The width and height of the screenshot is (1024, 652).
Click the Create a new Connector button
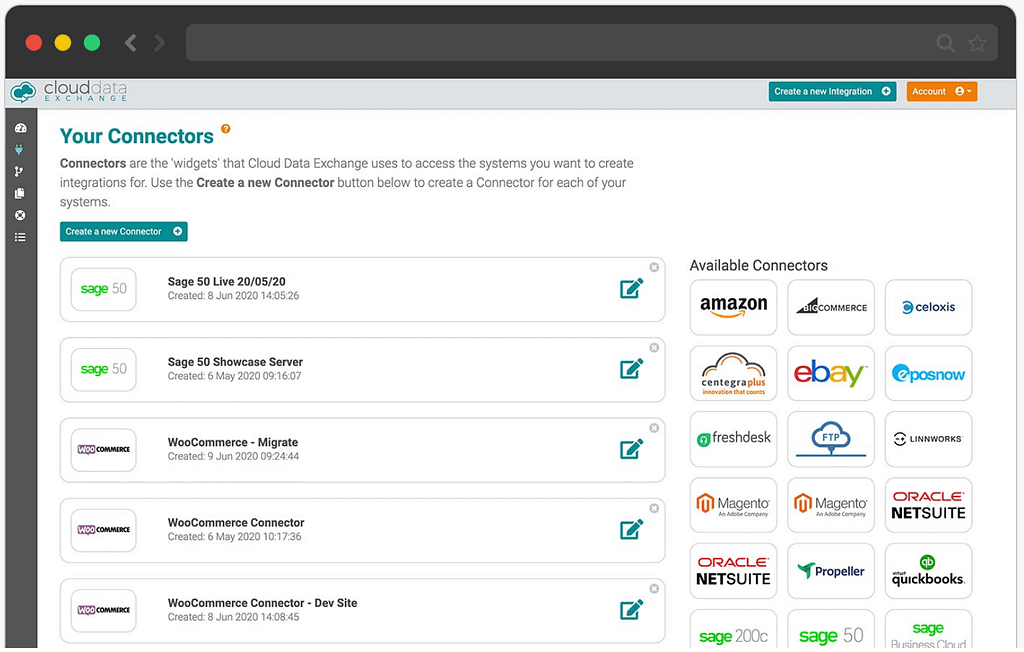[123, 231]
